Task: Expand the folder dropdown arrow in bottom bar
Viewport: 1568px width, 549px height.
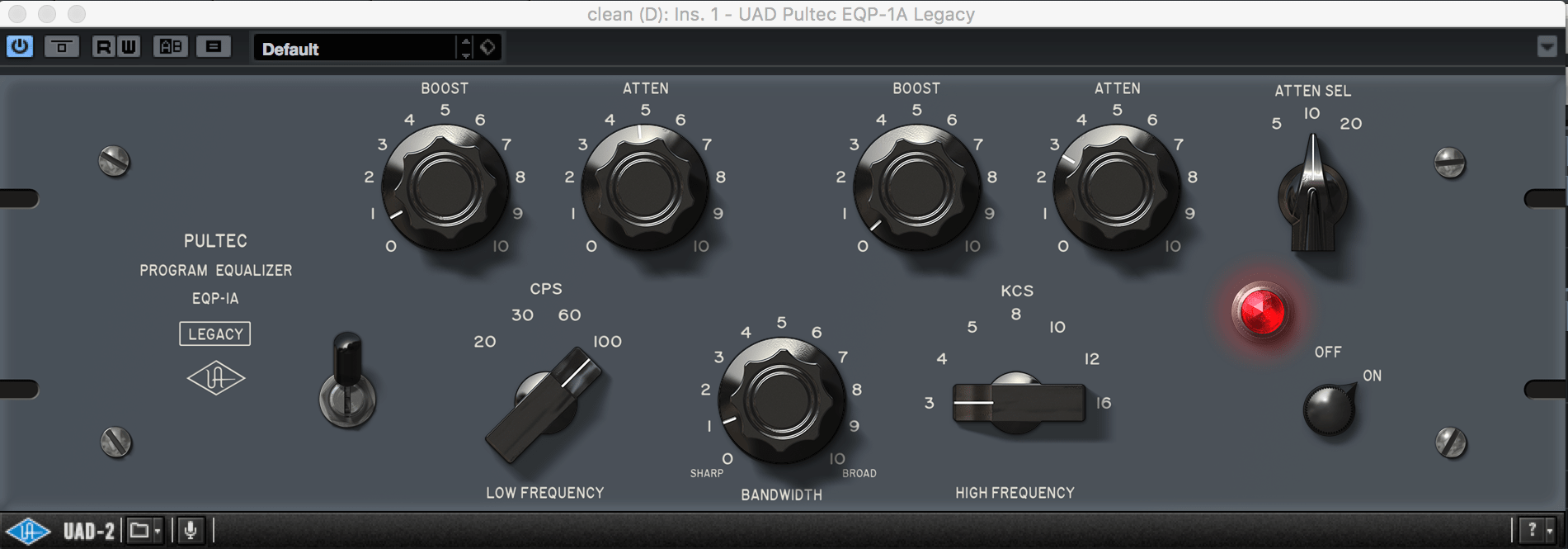Action: 158,531
